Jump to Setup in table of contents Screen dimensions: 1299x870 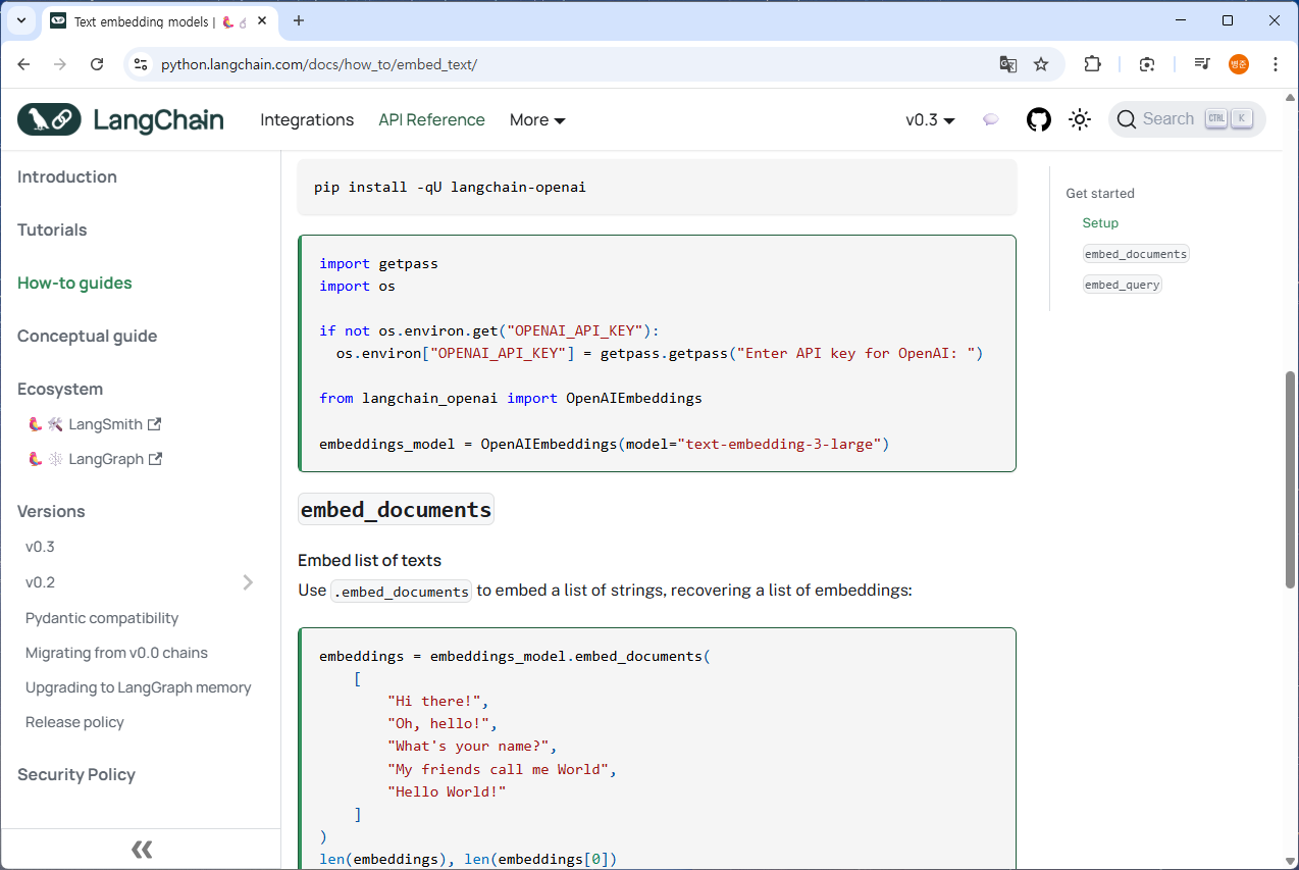pos(1100,223)
